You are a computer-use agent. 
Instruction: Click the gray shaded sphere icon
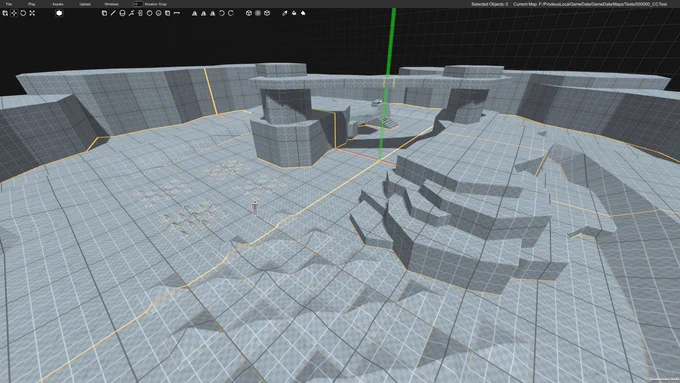pyautogui.click(x=258, y=13)
